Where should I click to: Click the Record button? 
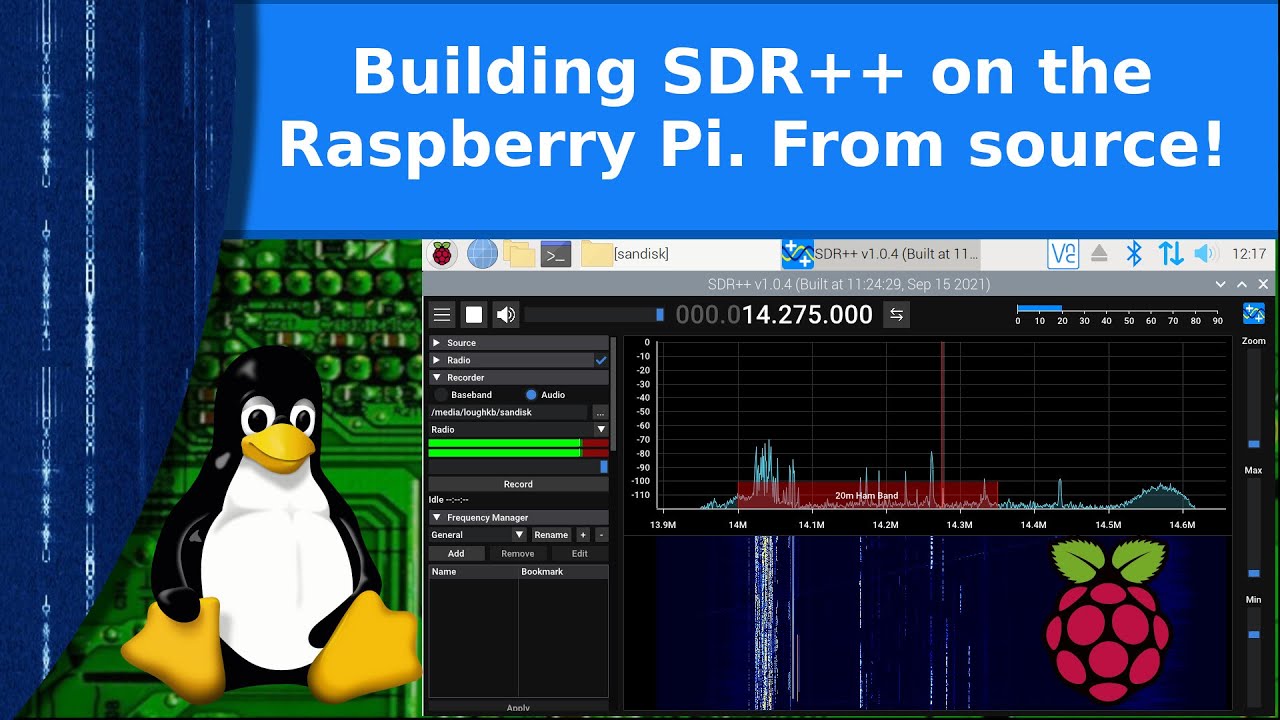click(518, 484)
